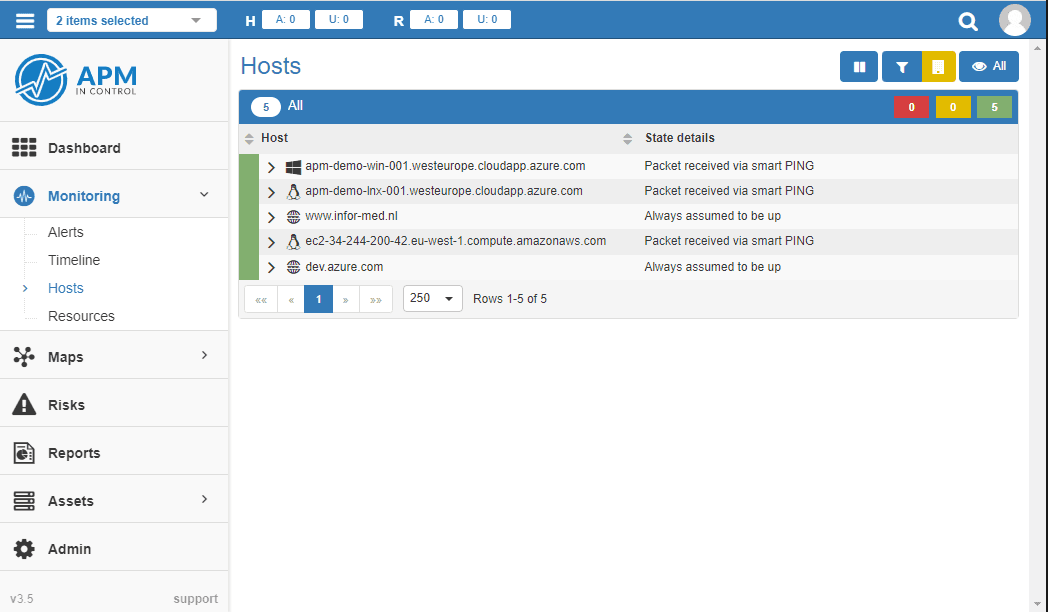Viewport: 1048px width, 612px height.
Task: Expand the dev.azure.com host row
Action: coord(271,267)
